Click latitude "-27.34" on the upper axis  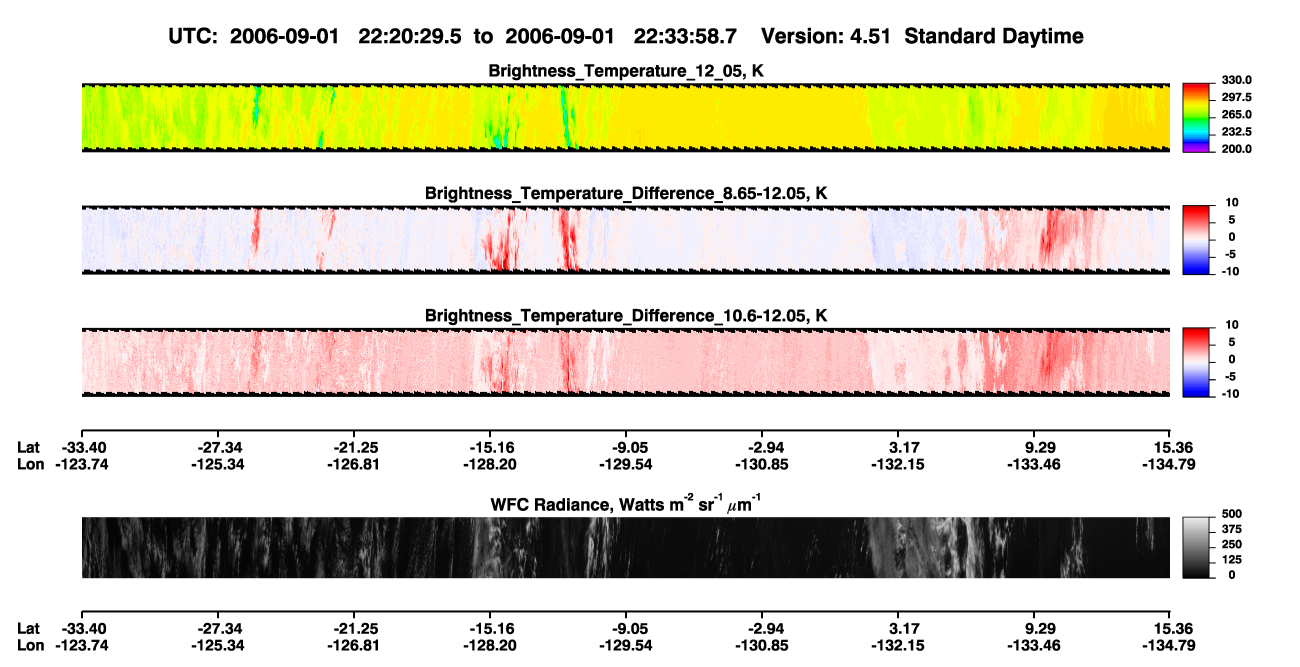tap(220, 447)
